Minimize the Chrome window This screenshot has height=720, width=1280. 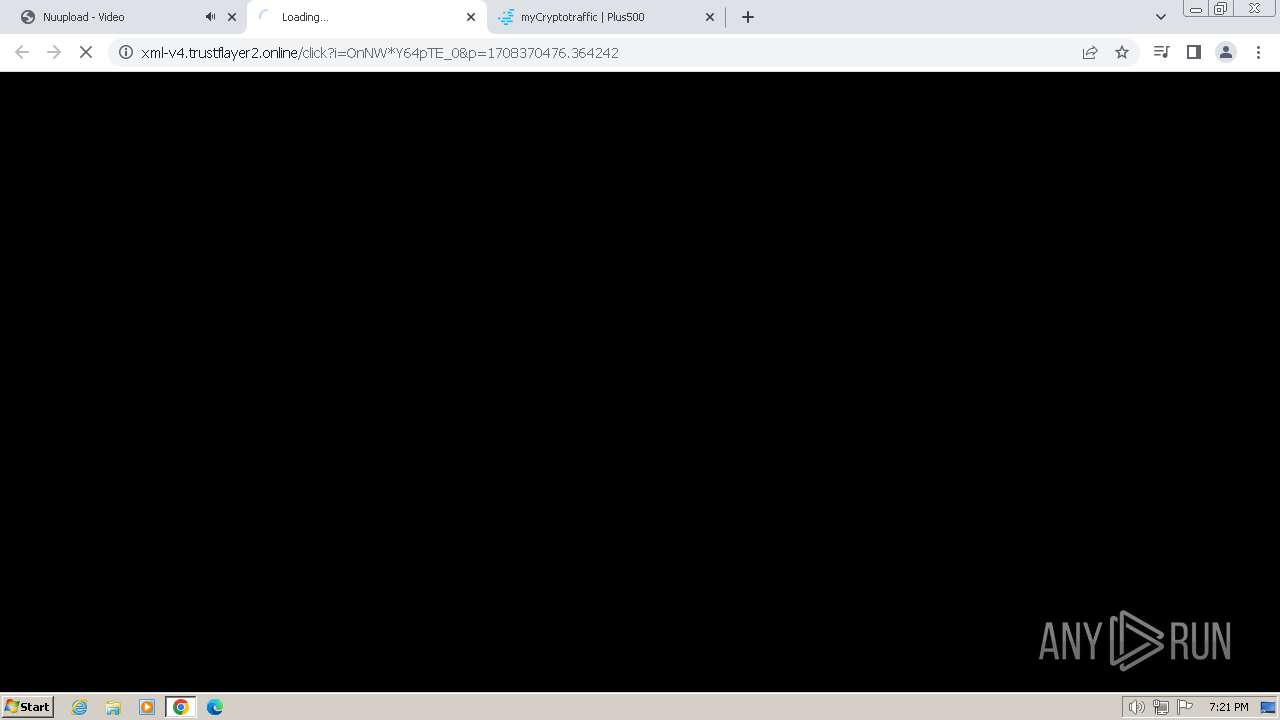[x=1195, y=9]
